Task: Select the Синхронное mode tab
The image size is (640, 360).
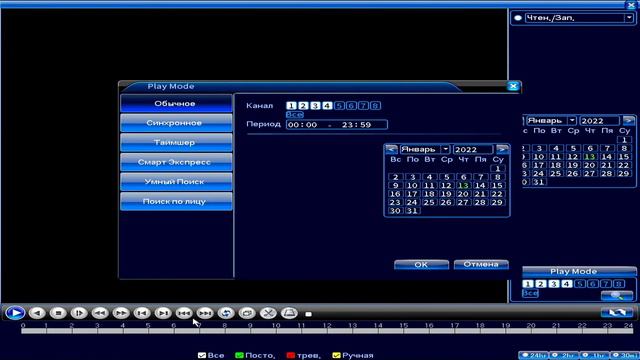Action: [x=176, y=123]
